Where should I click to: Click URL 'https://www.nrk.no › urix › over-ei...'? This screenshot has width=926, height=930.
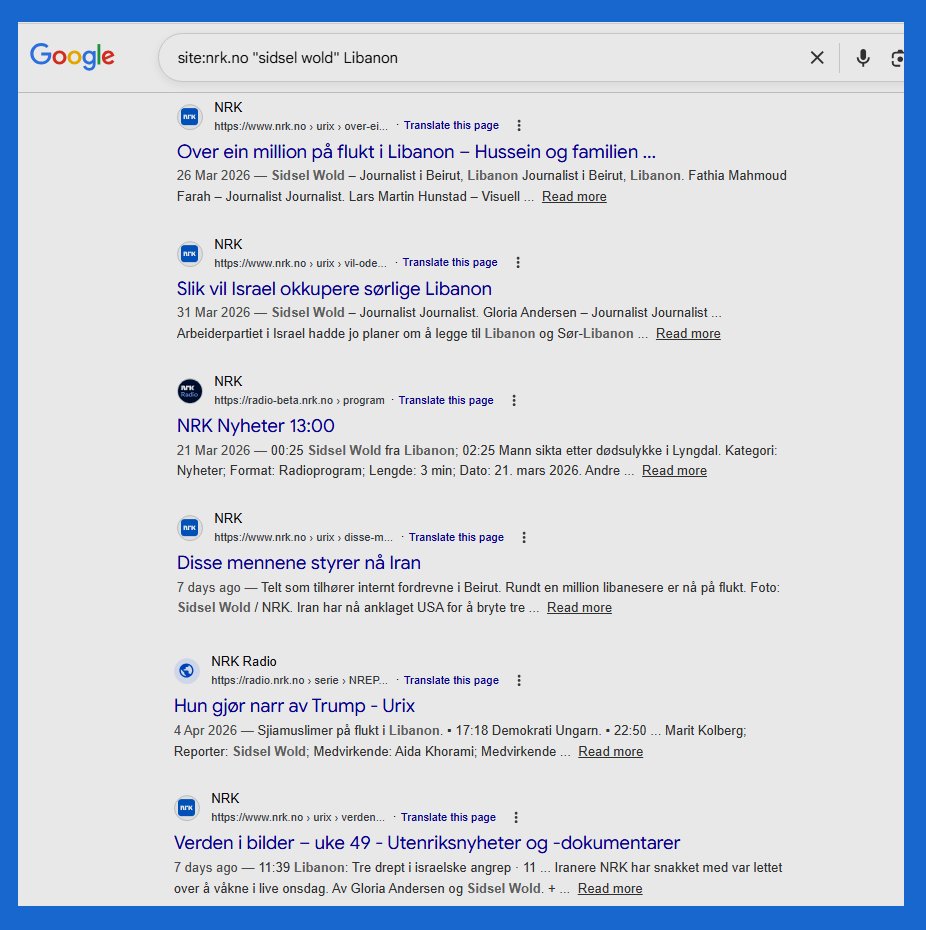coord(301,126)
